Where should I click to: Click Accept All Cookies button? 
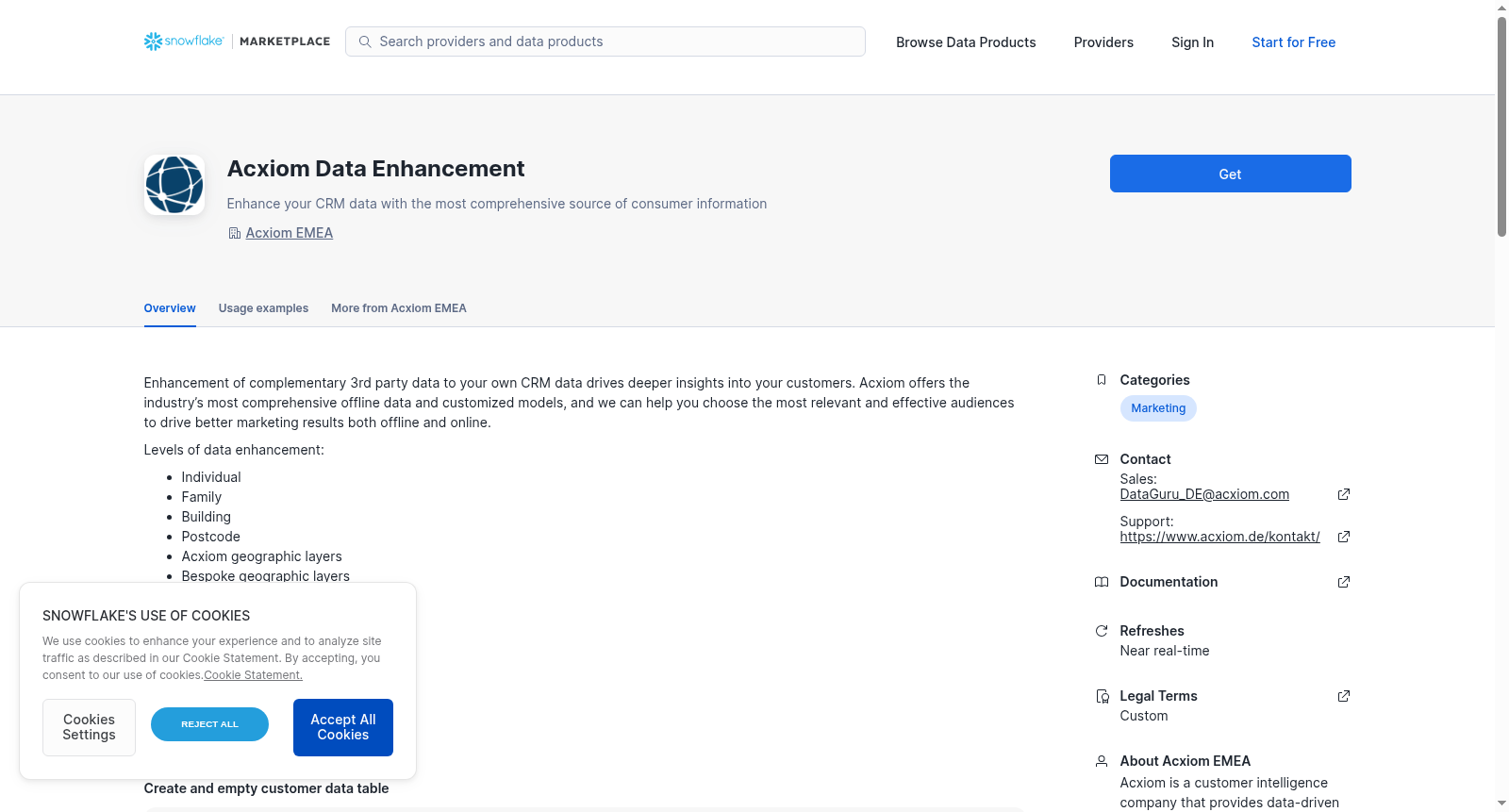(343, 727)
